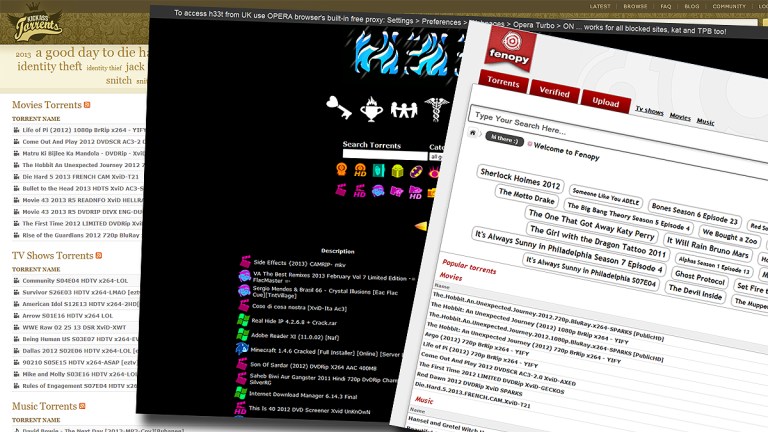
Task: Click the 'identity theft' tag on Kickass
Action: pos(49,66)
